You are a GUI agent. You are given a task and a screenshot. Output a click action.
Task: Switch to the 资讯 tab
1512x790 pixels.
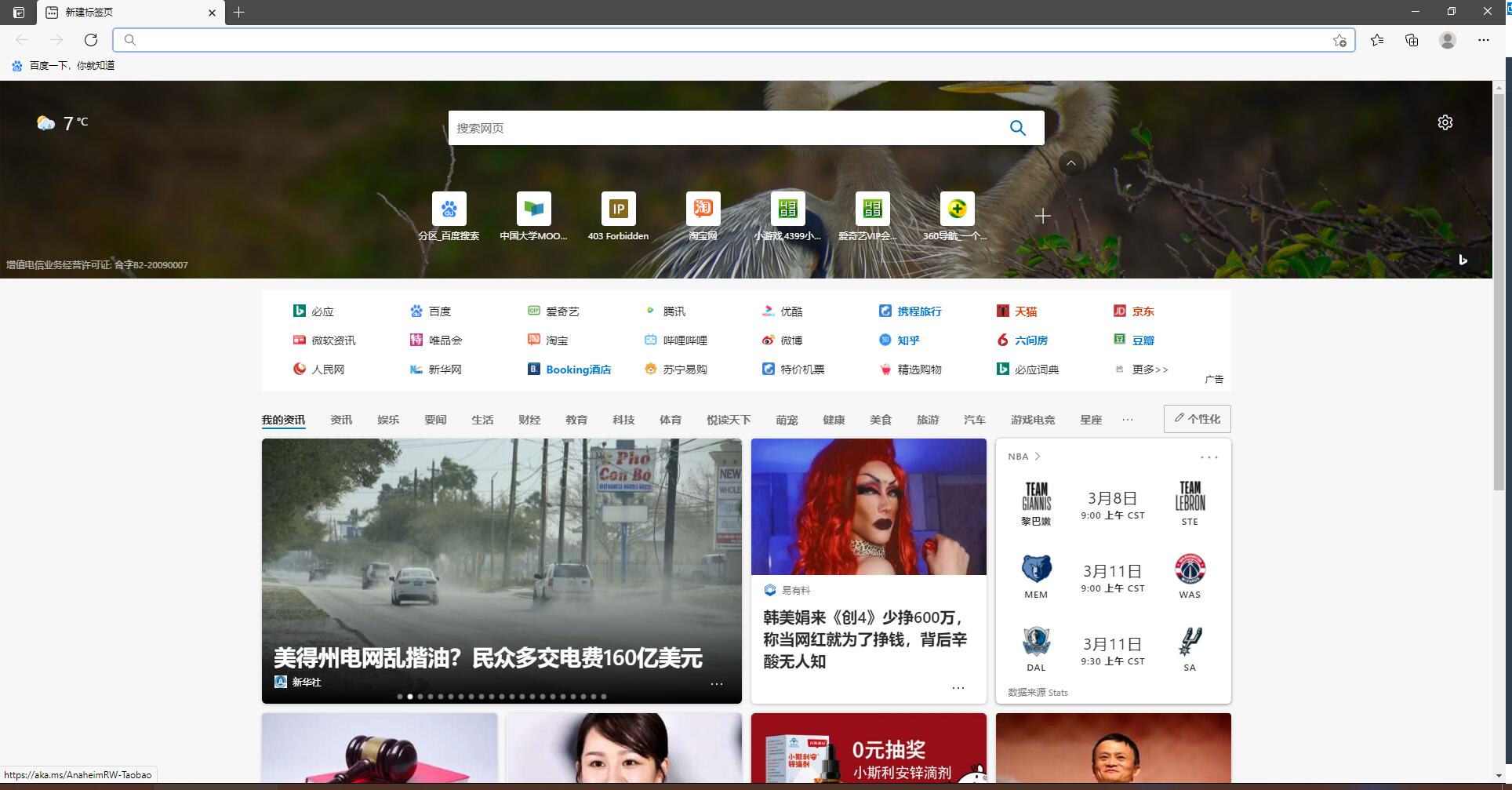pyautogui.click(x=341, y=420)
